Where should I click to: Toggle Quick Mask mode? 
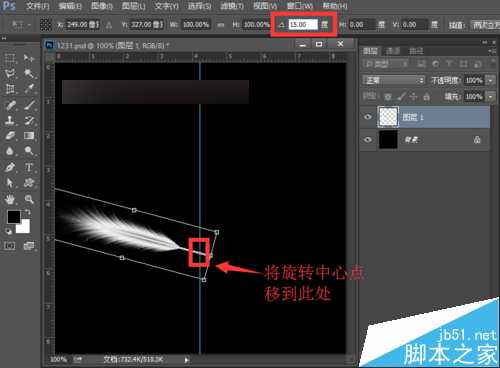click(x=10, y=246)
